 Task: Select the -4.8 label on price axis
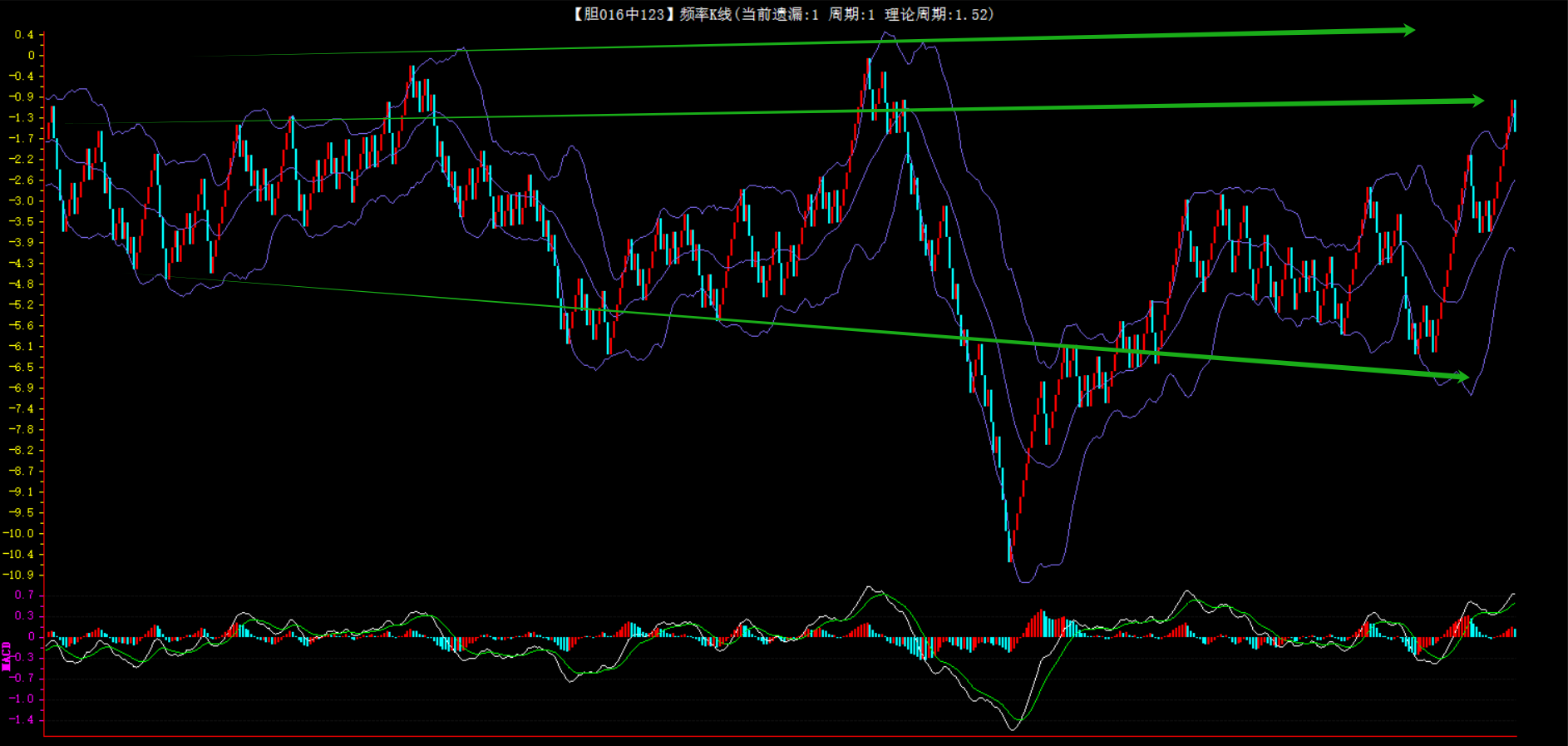point(22,284)
